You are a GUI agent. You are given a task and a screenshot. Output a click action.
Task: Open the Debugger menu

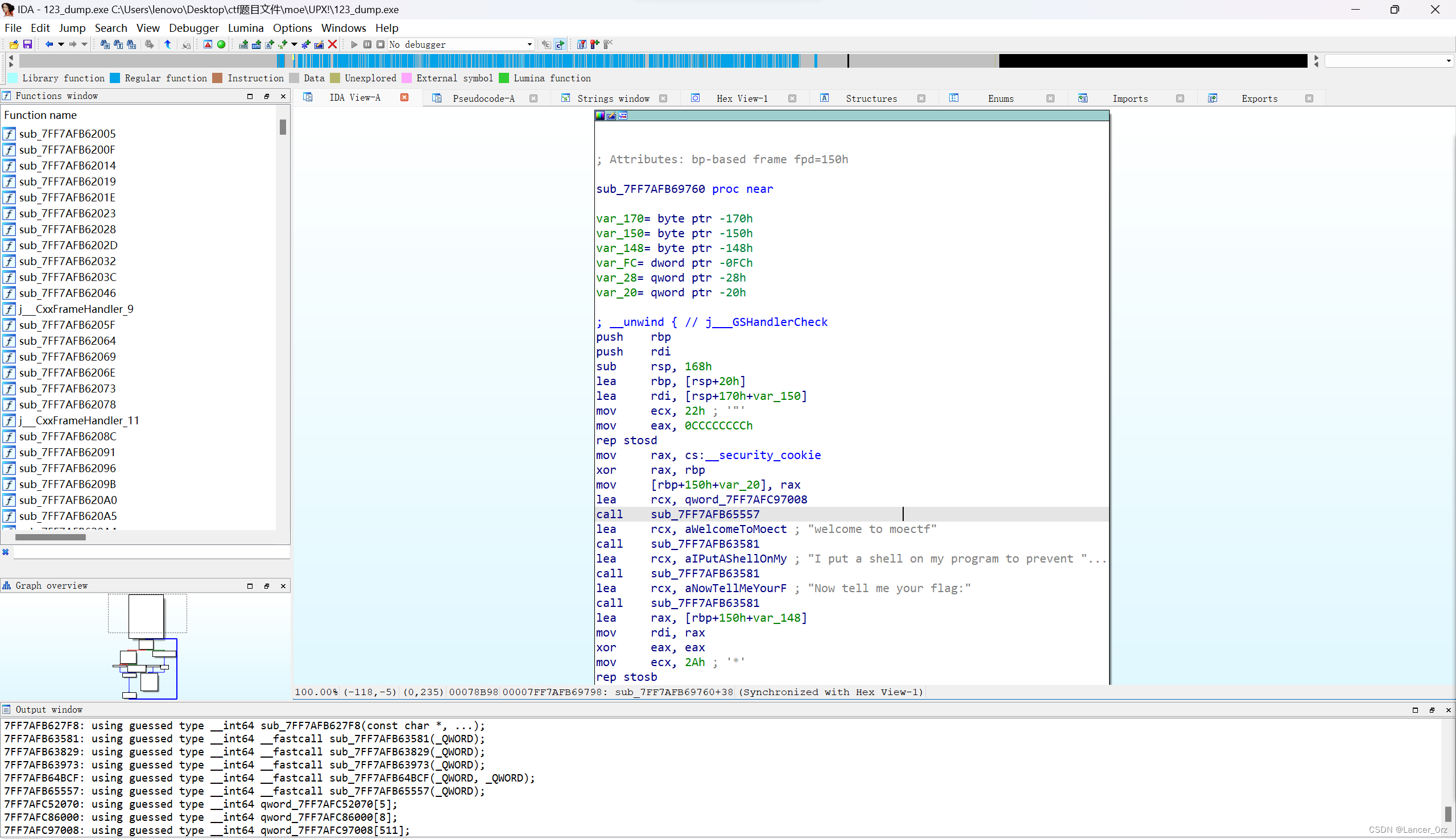[193, 28]
